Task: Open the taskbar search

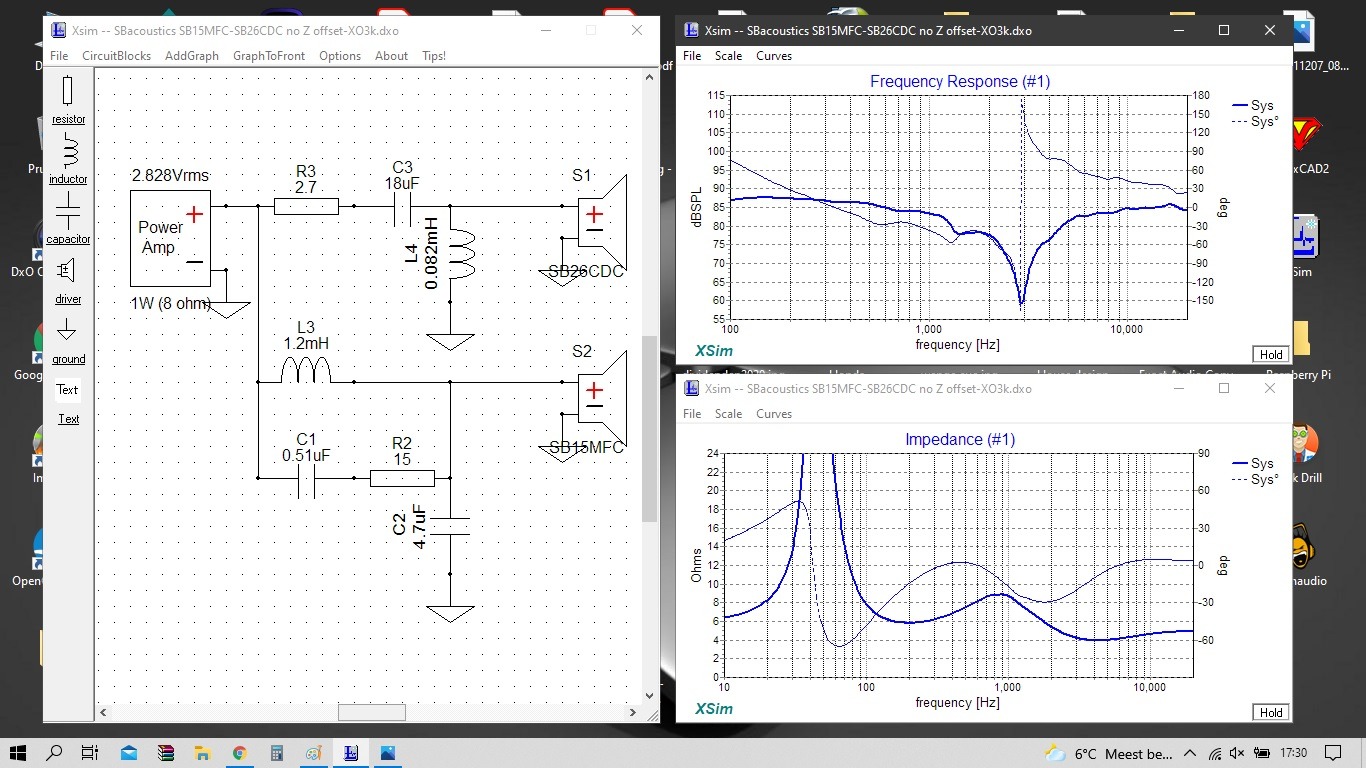Action: click(55, 753)
